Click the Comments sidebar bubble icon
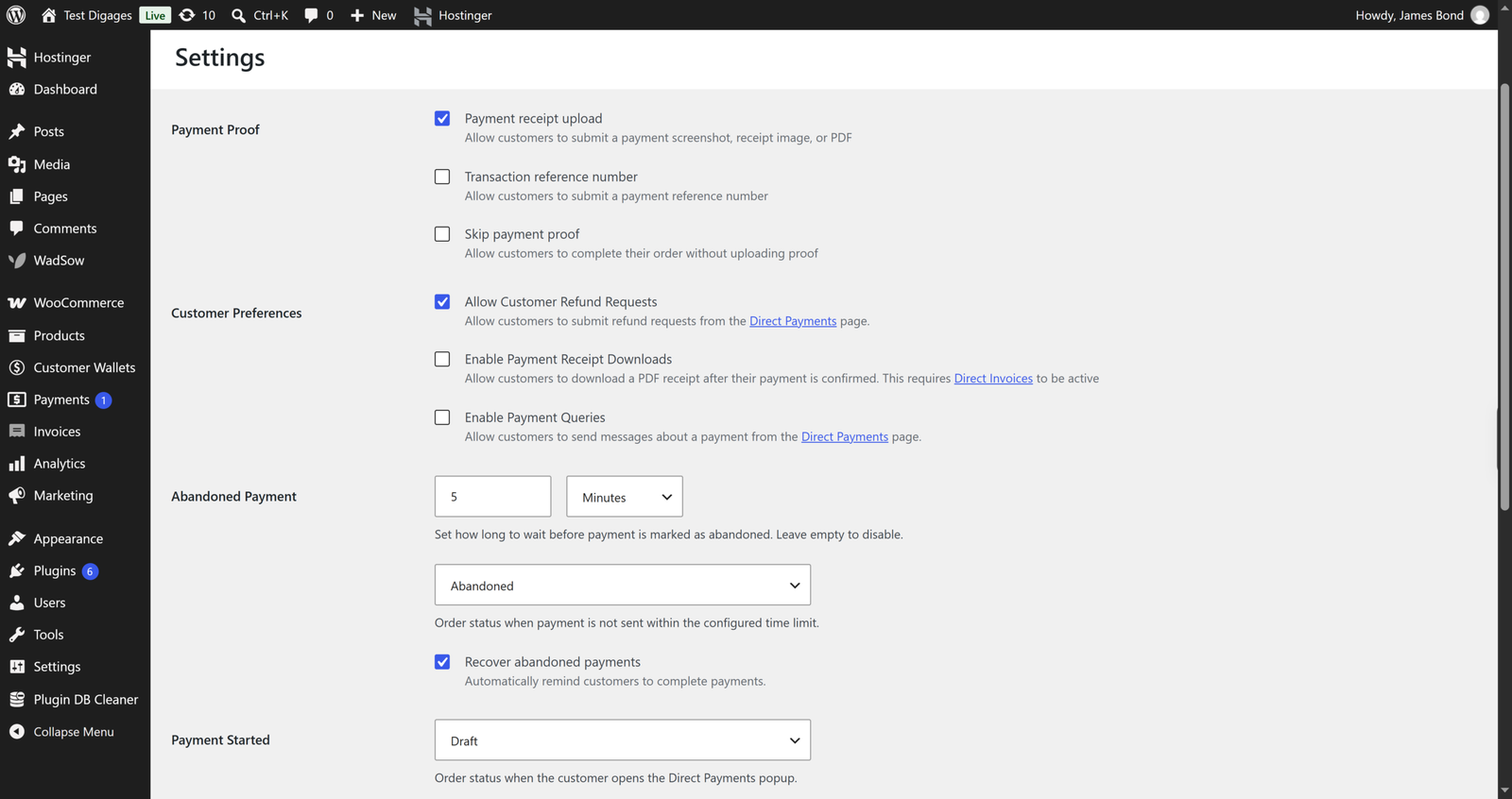The height and width of the screenshot is (799, 1512). coord(17,229)
